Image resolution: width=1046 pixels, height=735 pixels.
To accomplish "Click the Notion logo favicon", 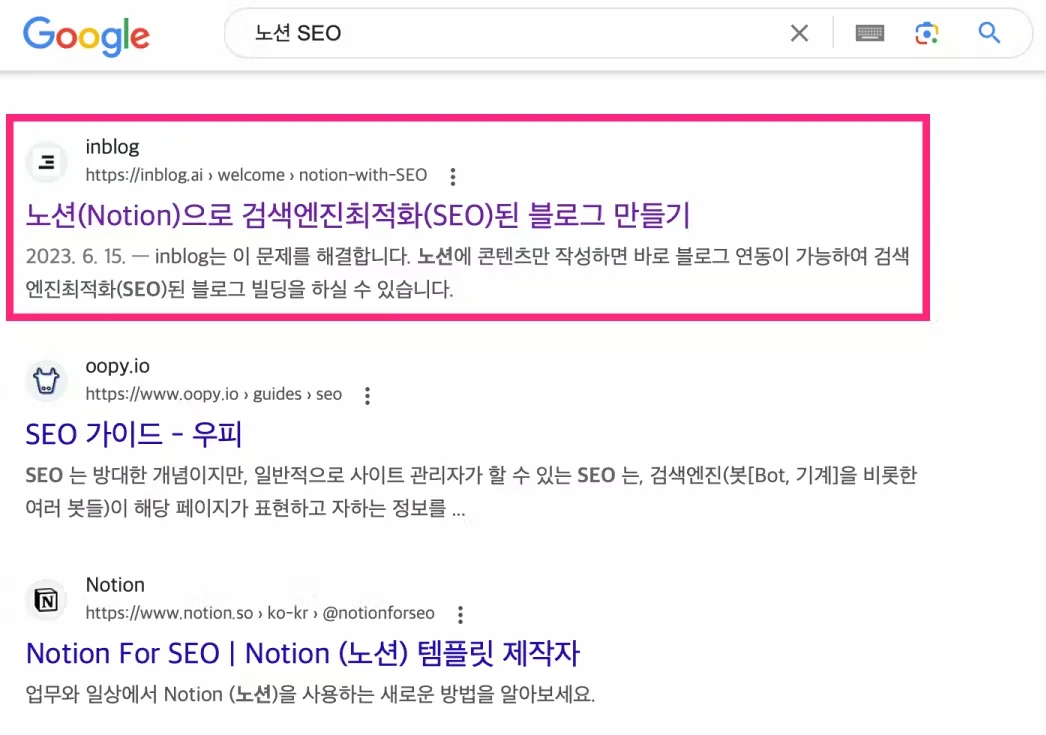I will [x=46, y=600].
